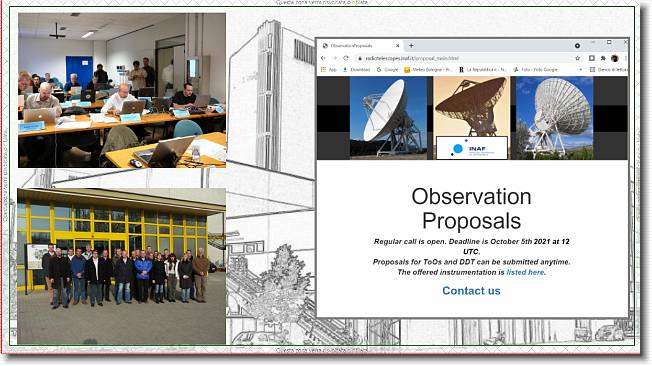The image size is (652, 366).
Task: Follow the 'listed here' instrumentation link
Action: 525,272
